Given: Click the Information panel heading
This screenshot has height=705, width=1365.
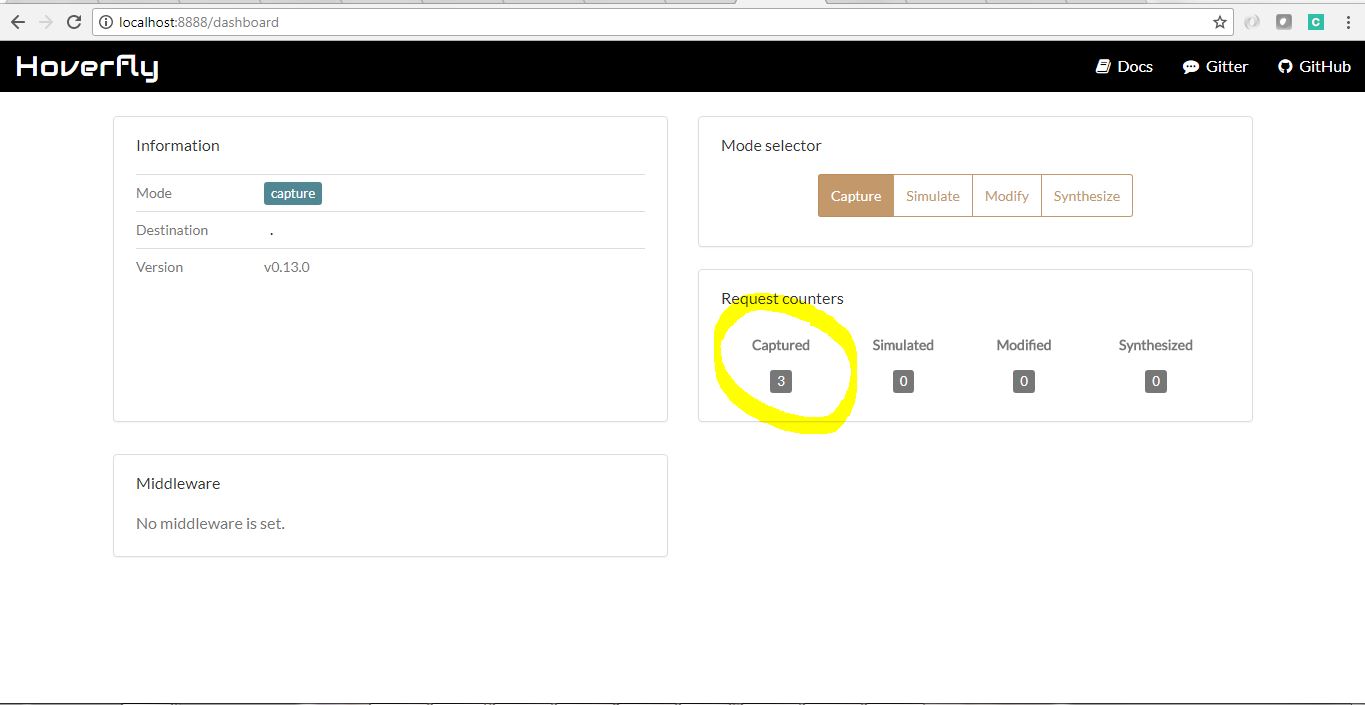Looking at the screenshot, I should coord(178,145).
